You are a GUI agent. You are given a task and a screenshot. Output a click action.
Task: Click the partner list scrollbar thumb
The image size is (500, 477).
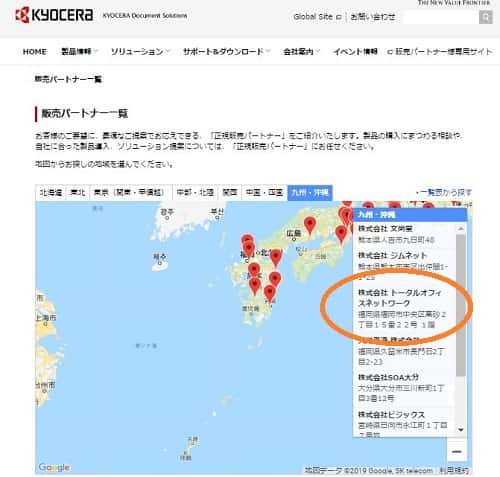(x=461, y=305)
